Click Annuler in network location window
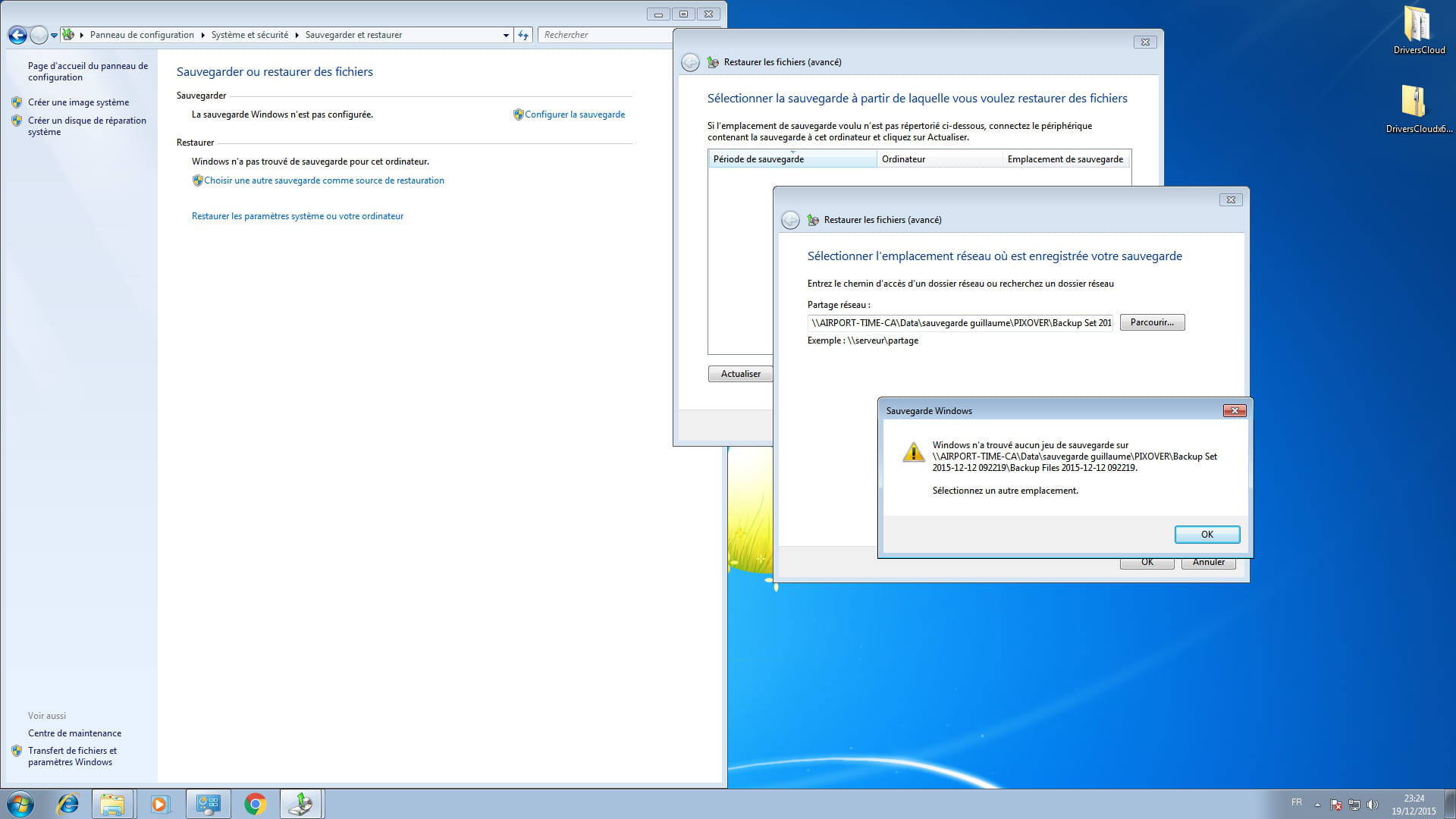Image resolution: width=1456 pixels, height=819 pixels. 1208,563
